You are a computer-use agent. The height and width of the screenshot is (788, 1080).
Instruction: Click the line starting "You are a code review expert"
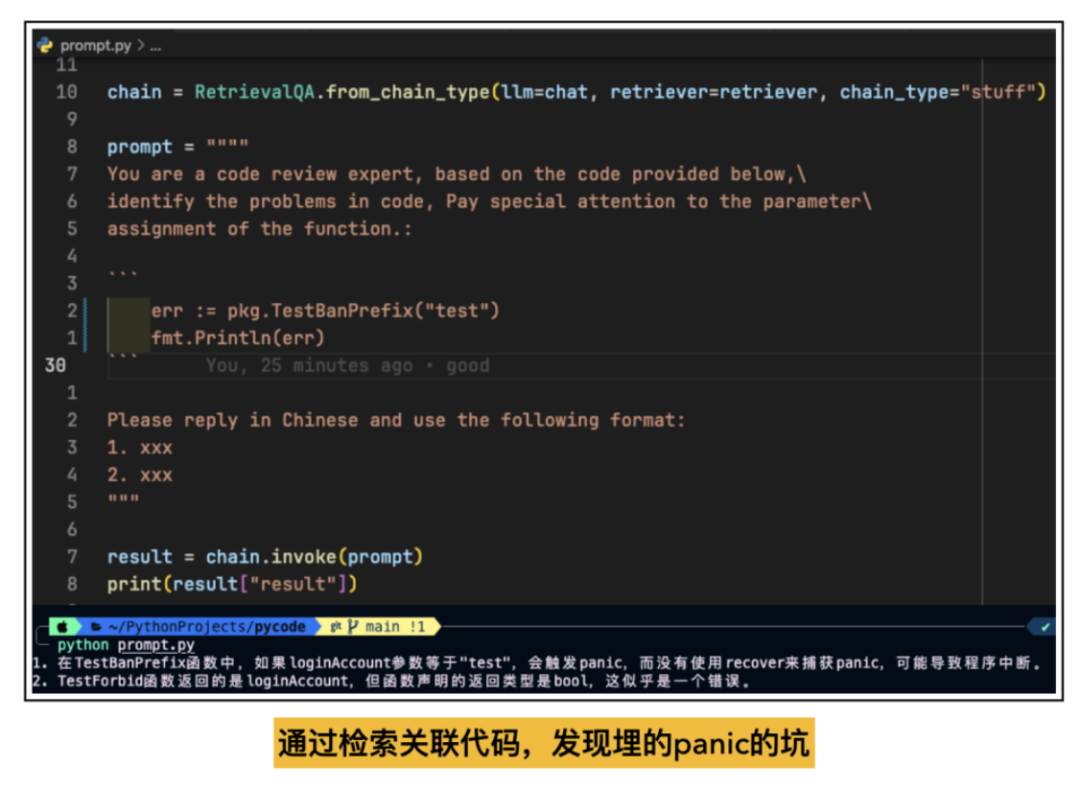click(x=456, y=174)
